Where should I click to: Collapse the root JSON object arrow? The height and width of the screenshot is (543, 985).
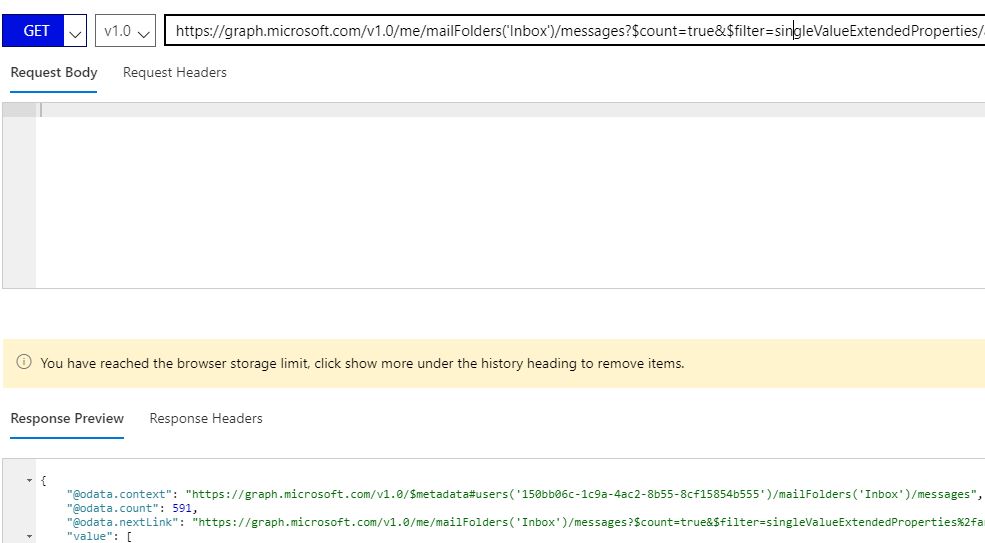tap(29, 481)
